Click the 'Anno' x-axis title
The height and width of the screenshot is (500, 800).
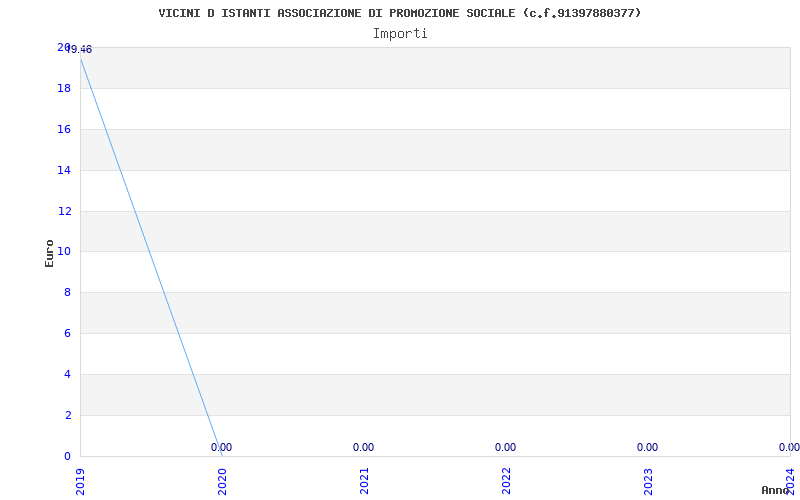coord(776,490)
